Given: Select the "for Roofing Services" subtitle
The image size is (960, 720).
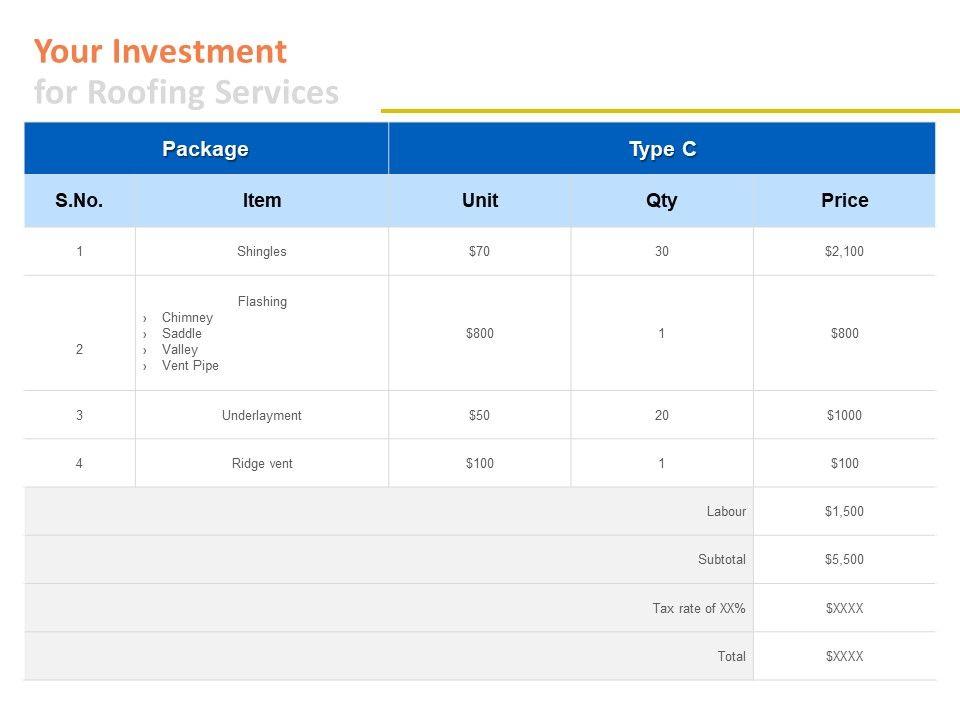Looking at the screenshot, I should click(x=186, y=93).
